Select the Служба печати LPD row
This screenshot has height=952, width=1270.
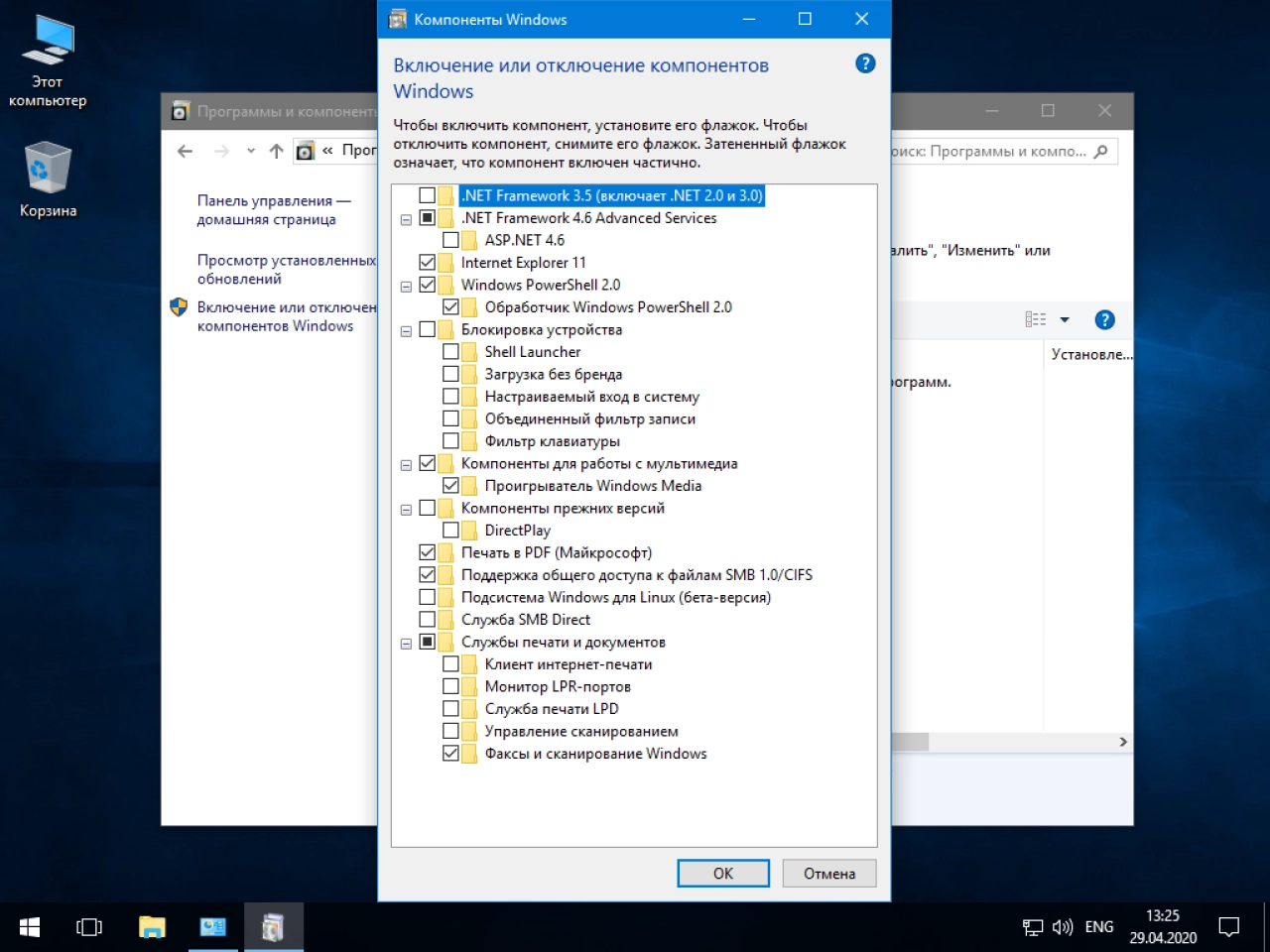pos(552,709)
